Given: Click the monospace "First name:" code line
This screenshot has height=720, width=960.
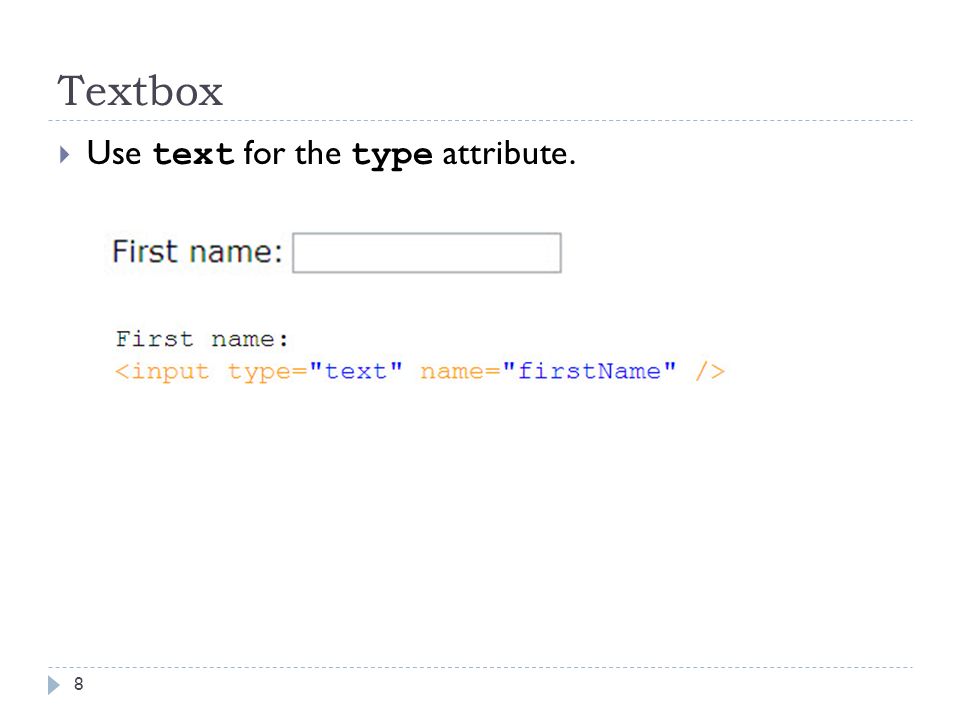Looking at the screenshot, I should 202,339.
